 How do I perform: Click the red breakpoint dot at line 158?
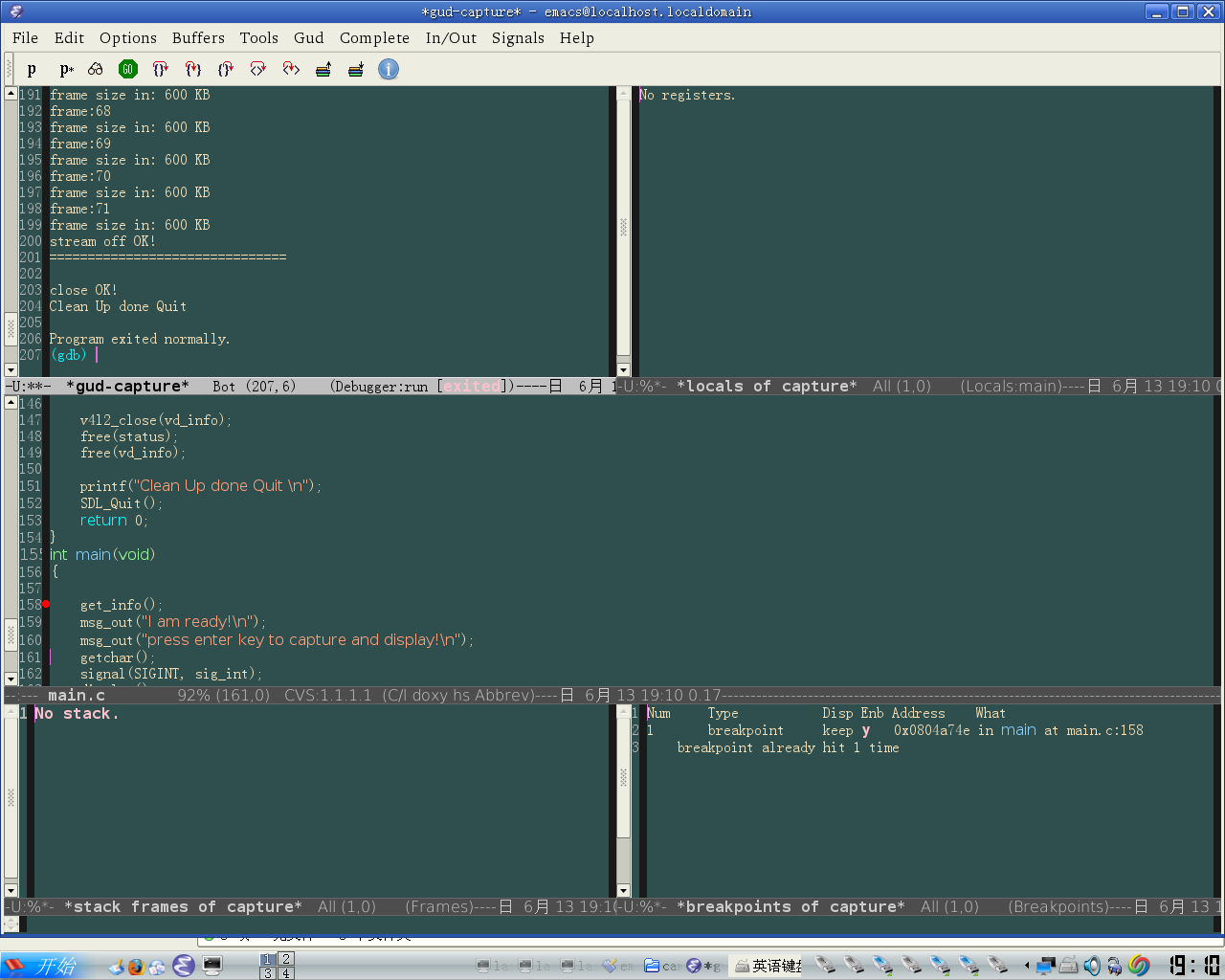45,604
